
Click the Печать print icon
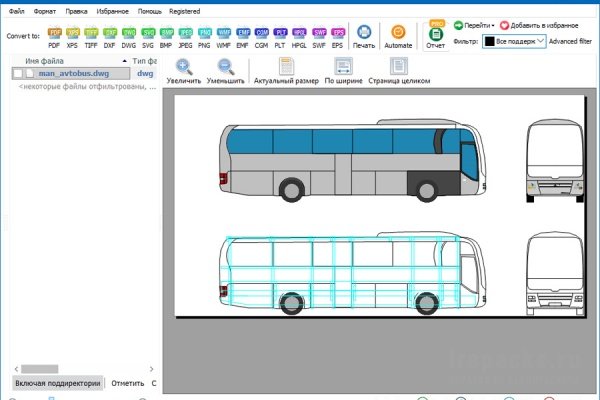(364, 37)
